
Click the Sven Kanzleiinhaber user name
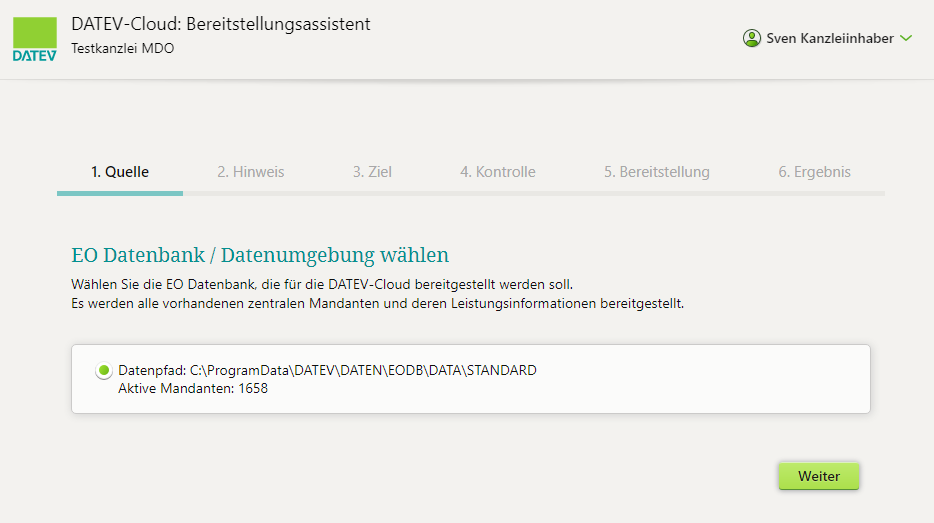[830, 38]
